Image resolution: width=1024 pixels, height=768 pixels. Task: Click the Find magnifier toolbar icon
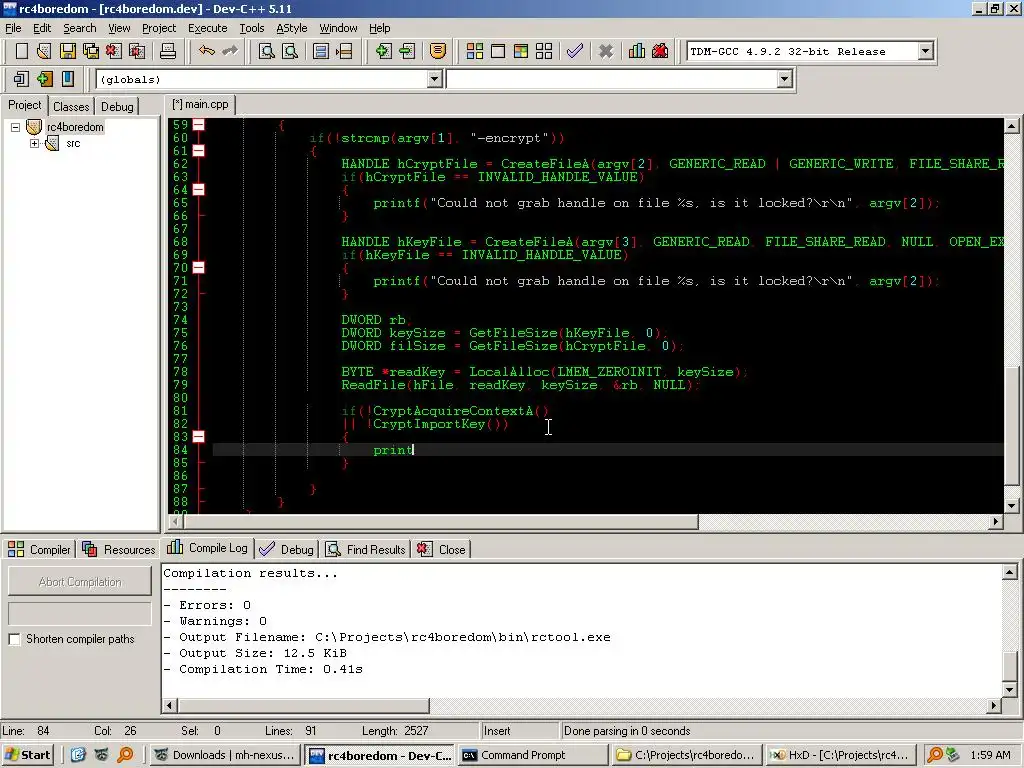[266, 51]
